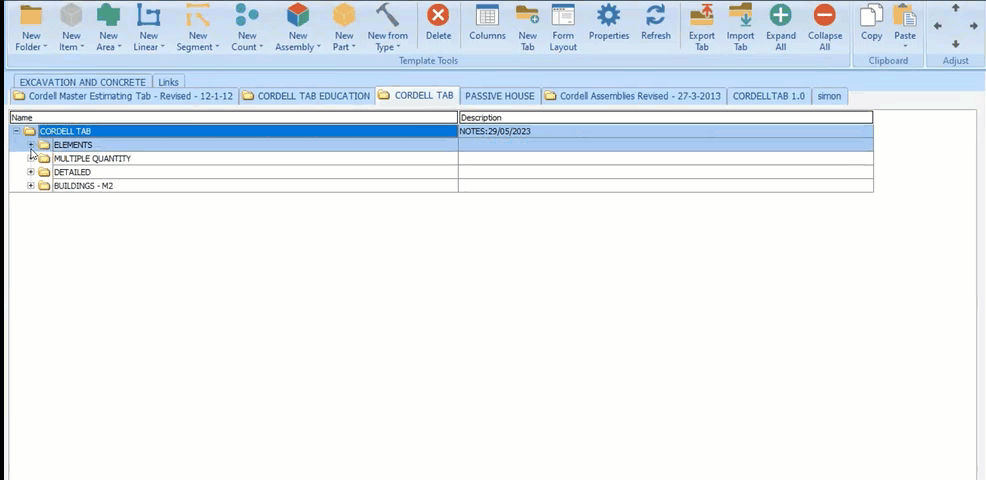Open the PASSIVE HOUSE tab
This screenshot has width=986, height=480.
point(500,96)
